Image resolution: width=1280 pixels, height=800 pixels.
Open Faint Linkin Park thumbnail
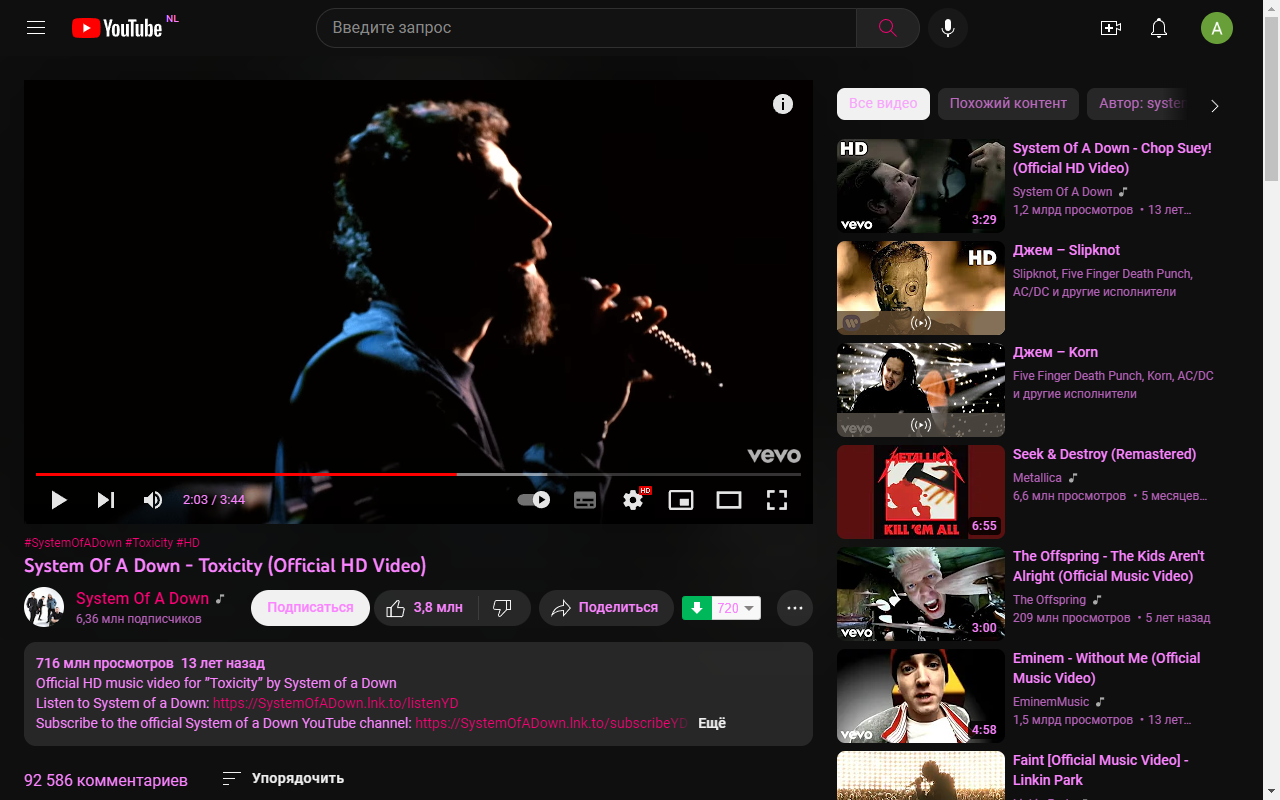[921, 776]
